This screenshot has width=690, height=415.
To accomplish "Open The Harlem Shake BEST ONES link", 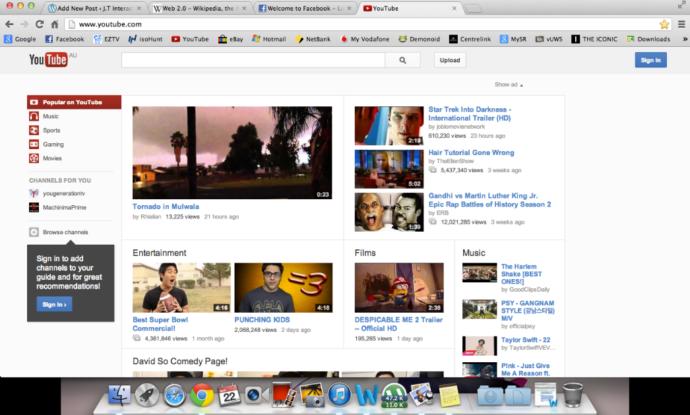I will [x=521, y=274].
